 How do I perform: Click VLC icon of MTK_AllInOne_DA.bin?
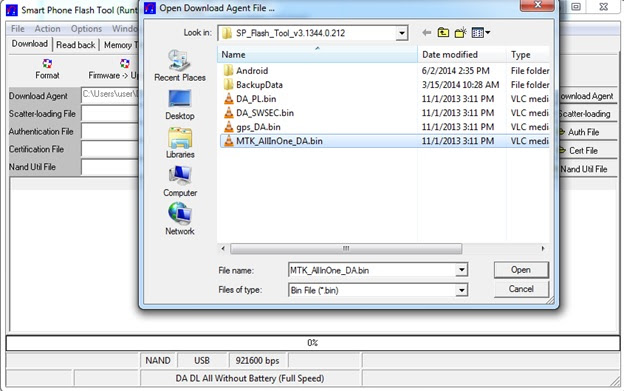click(x=228, y=141)
